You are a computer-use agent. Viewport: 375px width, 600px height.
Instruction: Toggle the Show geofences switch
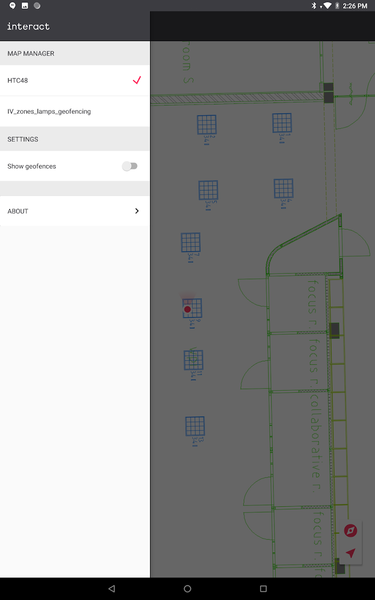click(130, 166)
